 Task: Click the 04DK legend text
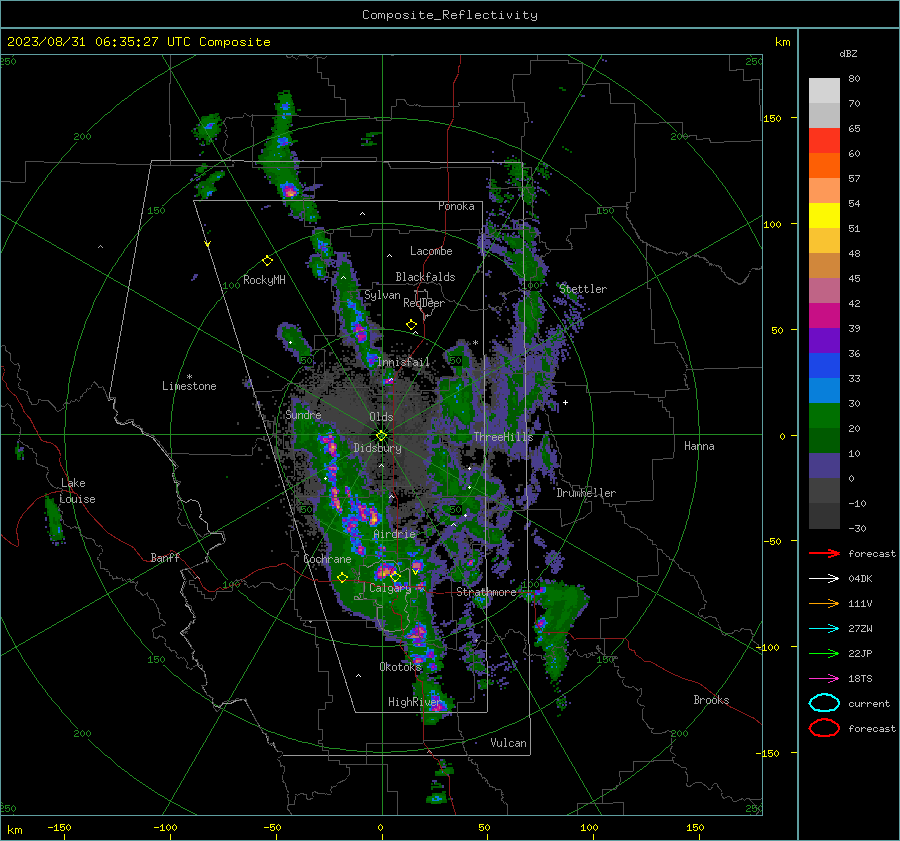point(860,579)
